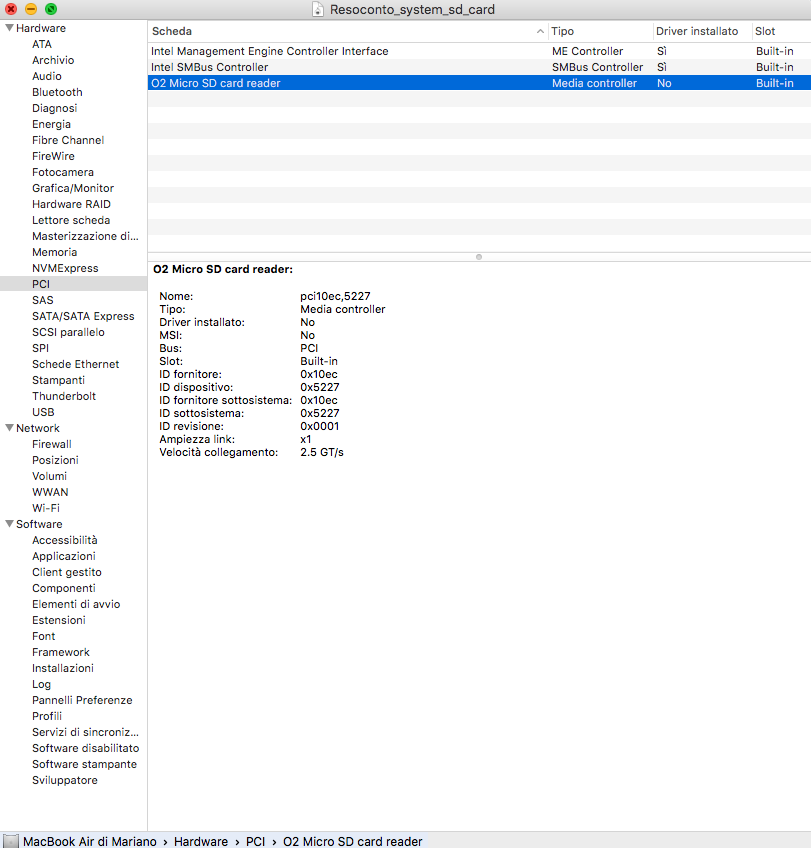Collapse the Software section triangle
Screen dimensions: 811x848
click(x=9, y=524)
